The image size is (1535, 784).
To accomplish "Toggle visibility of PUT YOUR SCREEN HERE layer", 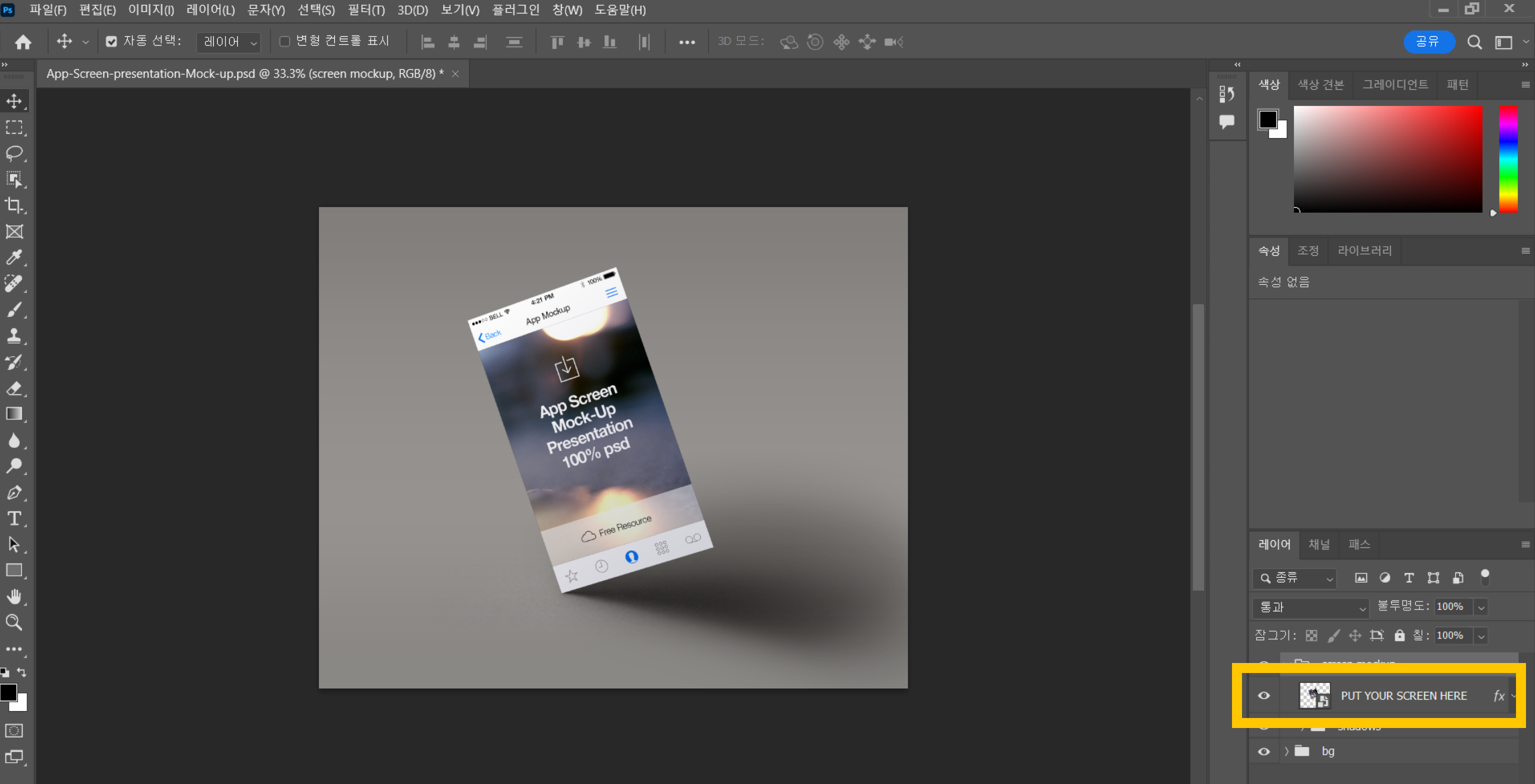I will click(1263, 695).
